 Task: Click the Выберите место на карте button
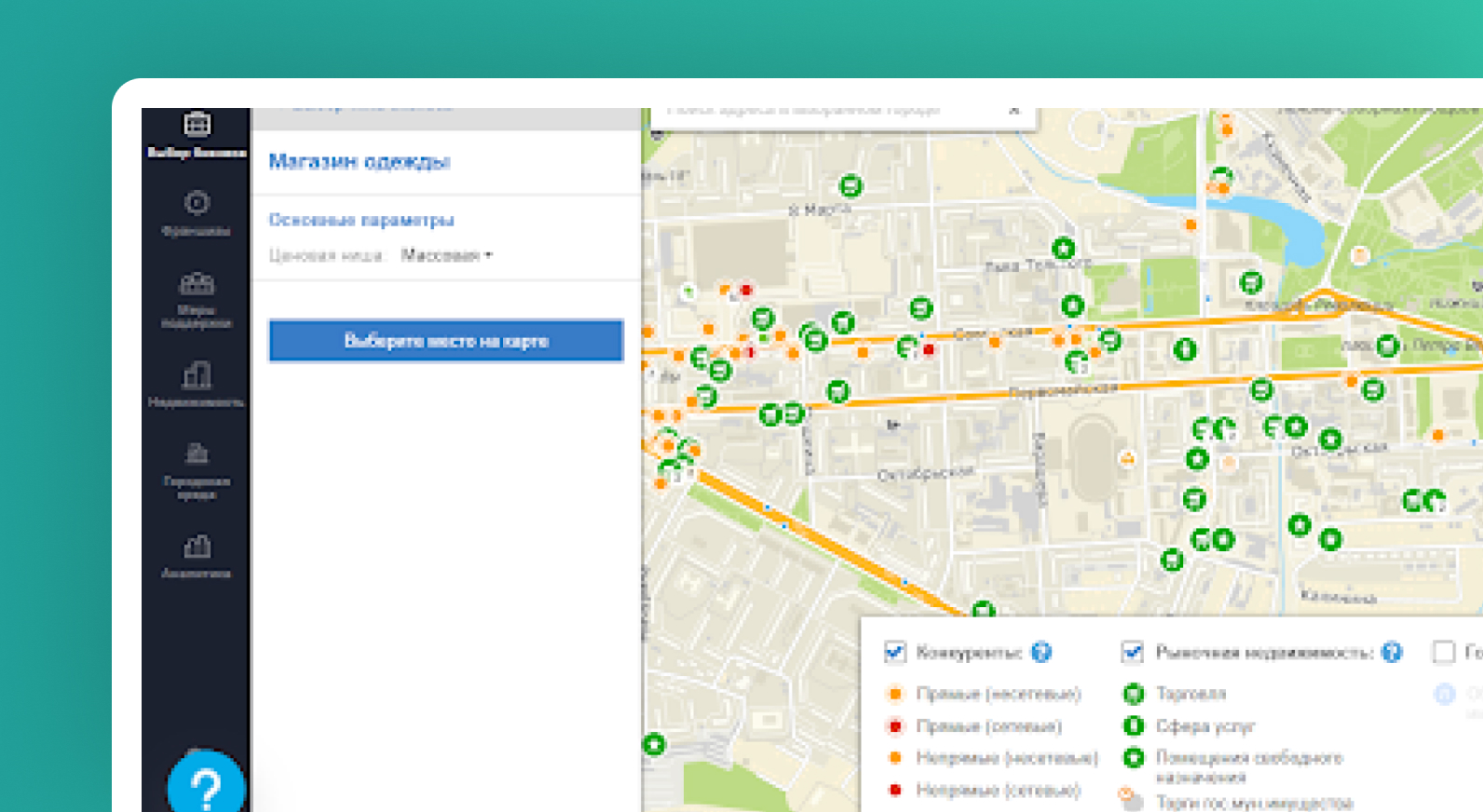coord(446,341)
